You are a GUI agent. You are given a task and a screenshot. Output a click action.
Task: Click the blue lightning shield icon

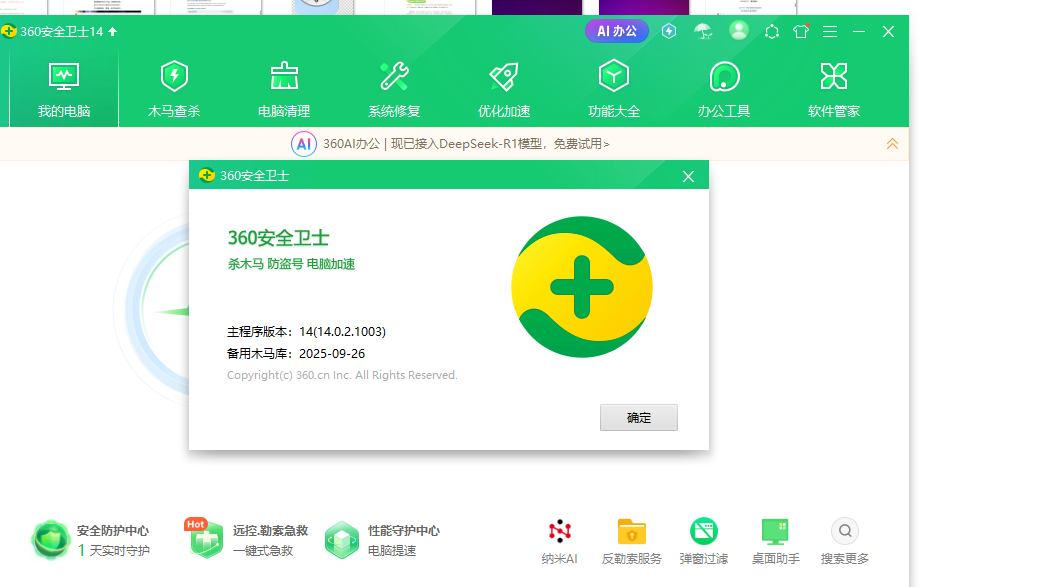coord(669,31)
